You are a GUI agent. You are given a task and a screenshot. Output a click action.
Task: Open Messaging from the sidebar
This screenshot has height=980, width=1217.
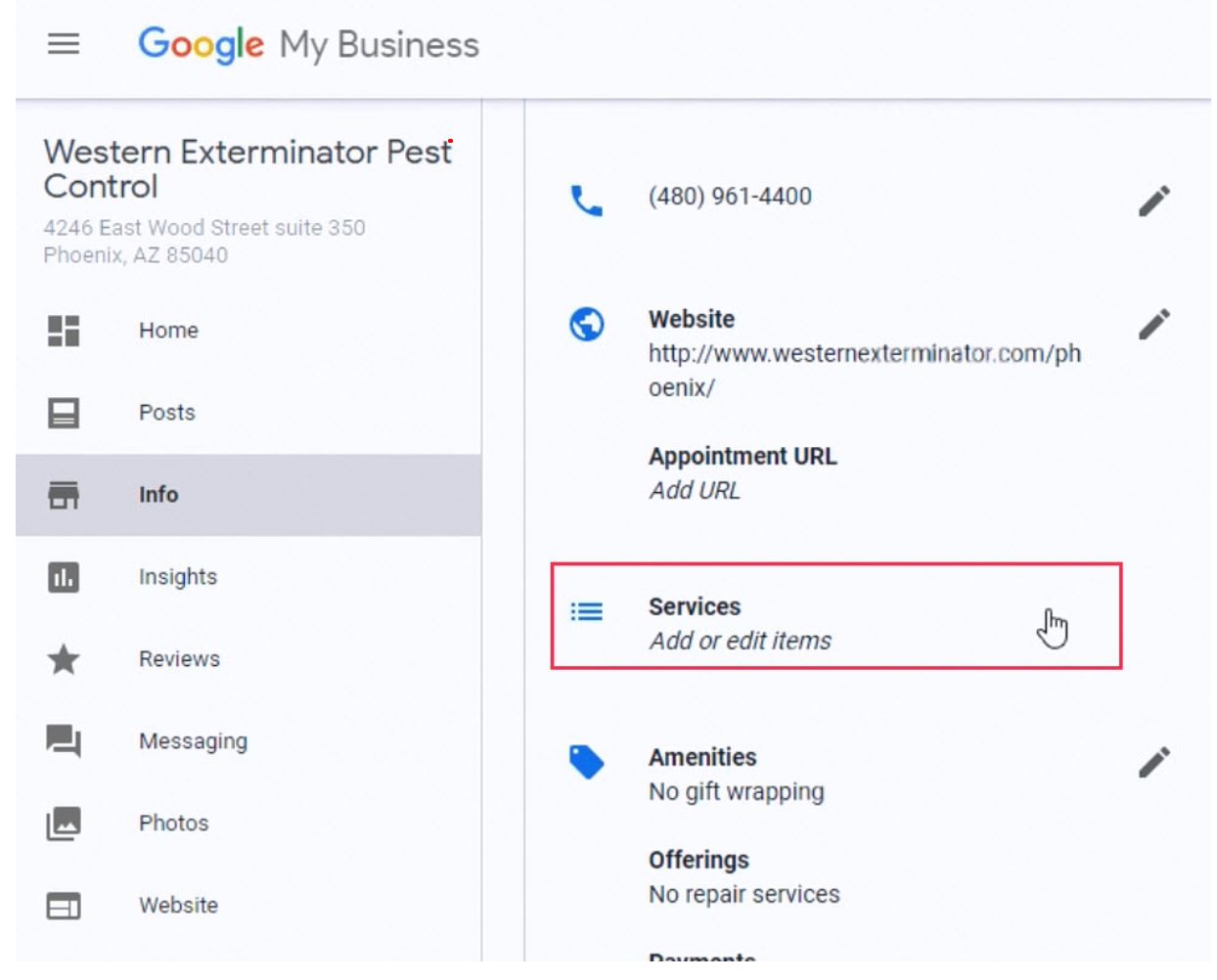[x=248, y=741]
